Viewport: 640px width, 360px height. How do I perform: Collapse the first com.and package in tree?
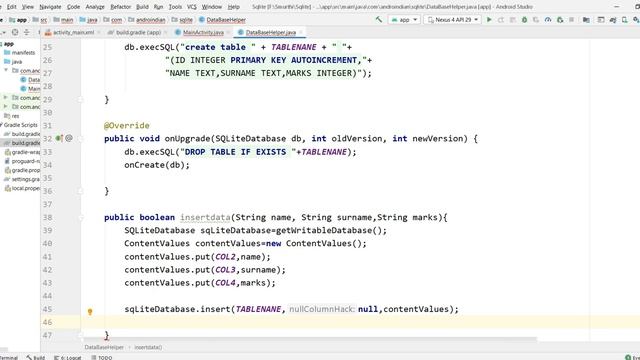pyautogui.click(x=6, y=70)
